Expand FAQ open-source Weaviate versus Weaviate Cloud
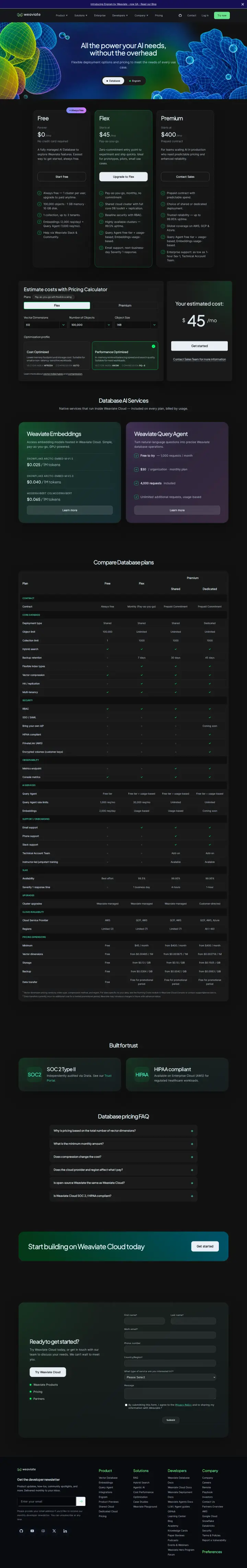This screenshot has width=247, height=1568. 123,1183
